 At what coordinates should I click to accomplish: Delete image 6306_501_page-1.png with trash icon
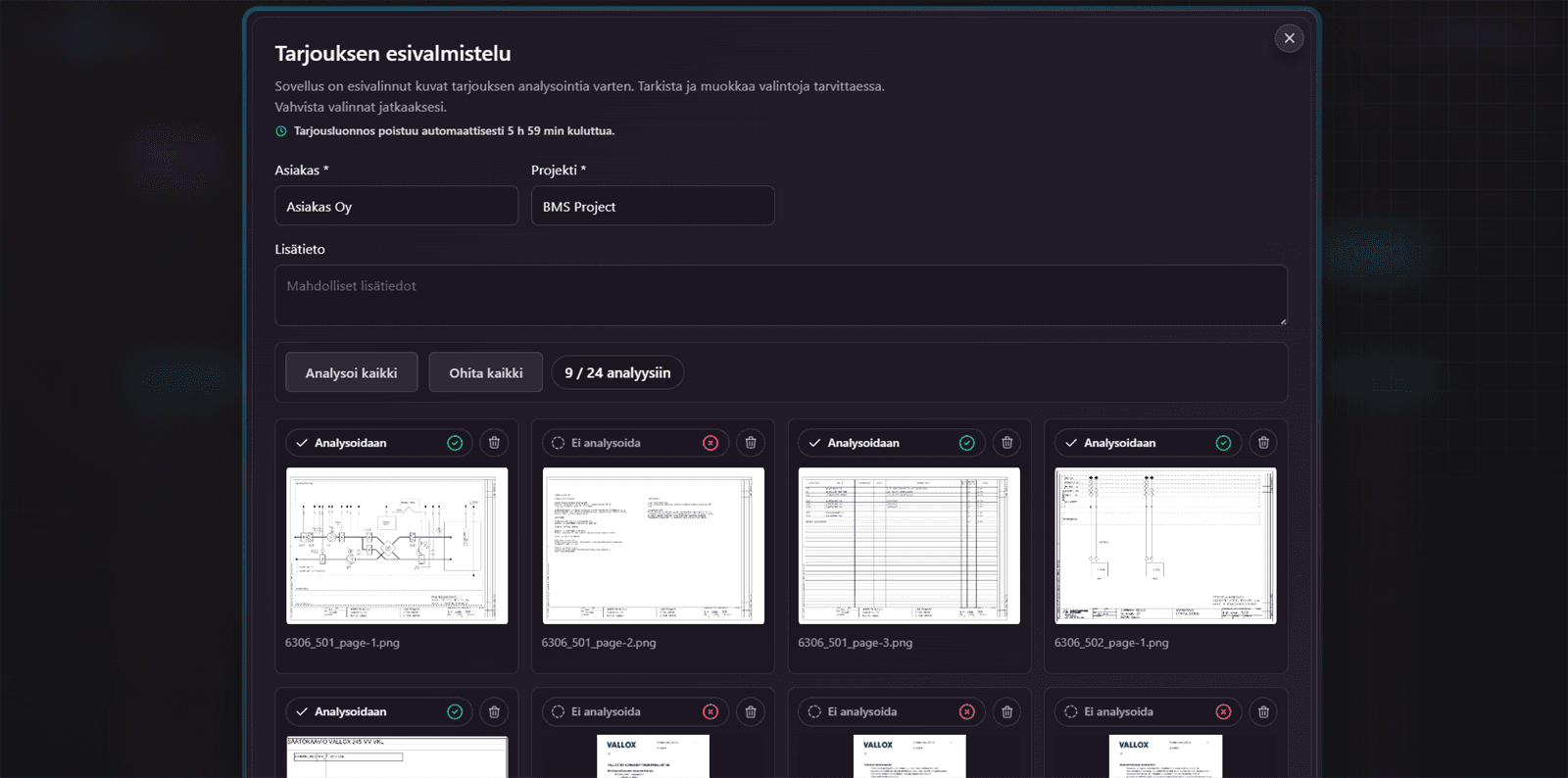[494, 443]
